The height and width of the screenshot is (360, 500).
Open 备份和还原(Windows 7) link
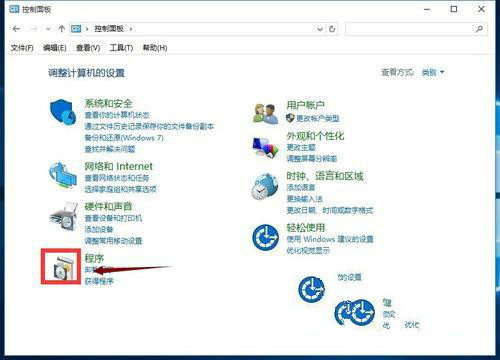tap(124, 138)
